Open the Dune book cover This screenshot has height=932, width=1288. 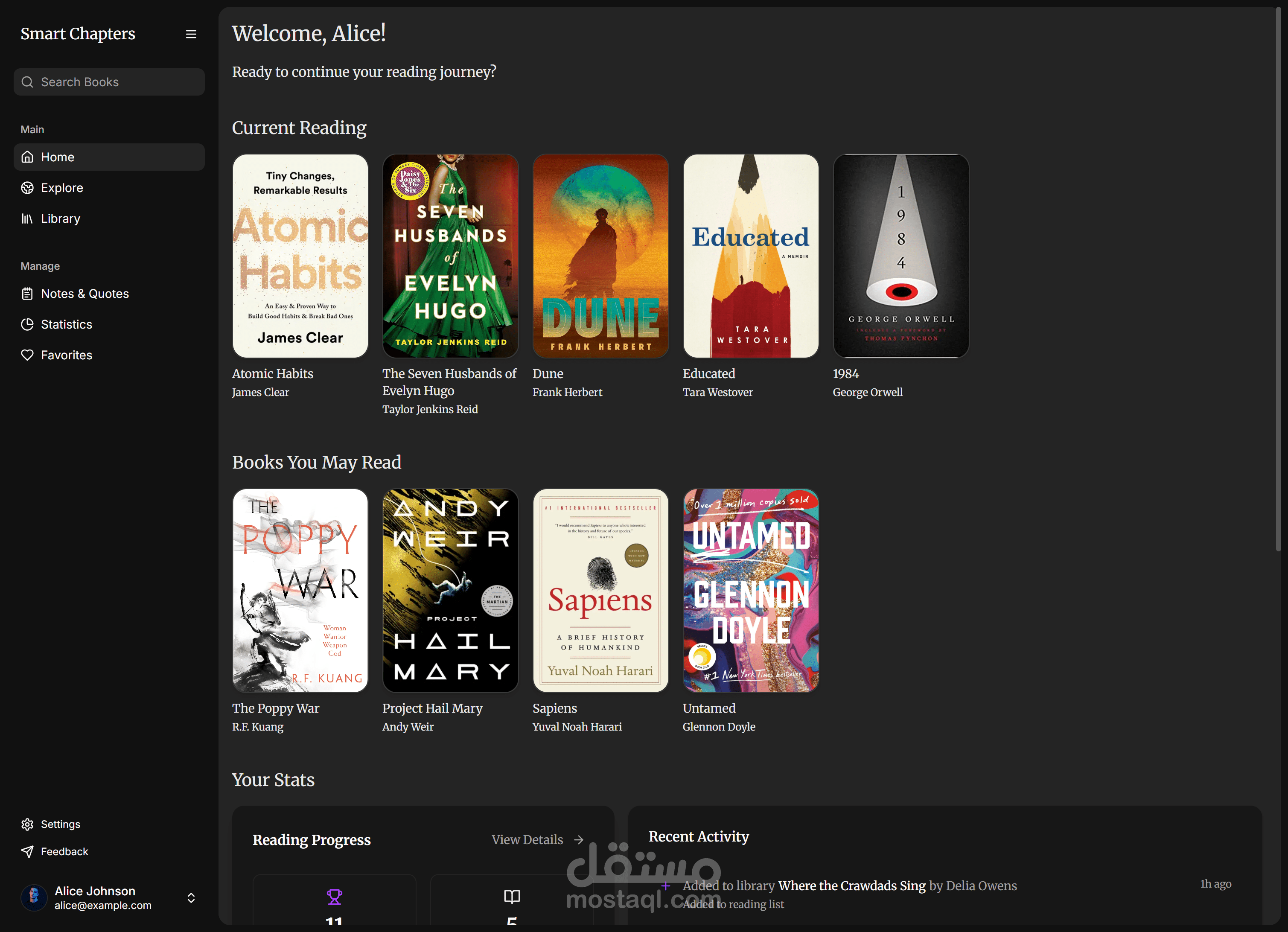[x=600, y=256]
